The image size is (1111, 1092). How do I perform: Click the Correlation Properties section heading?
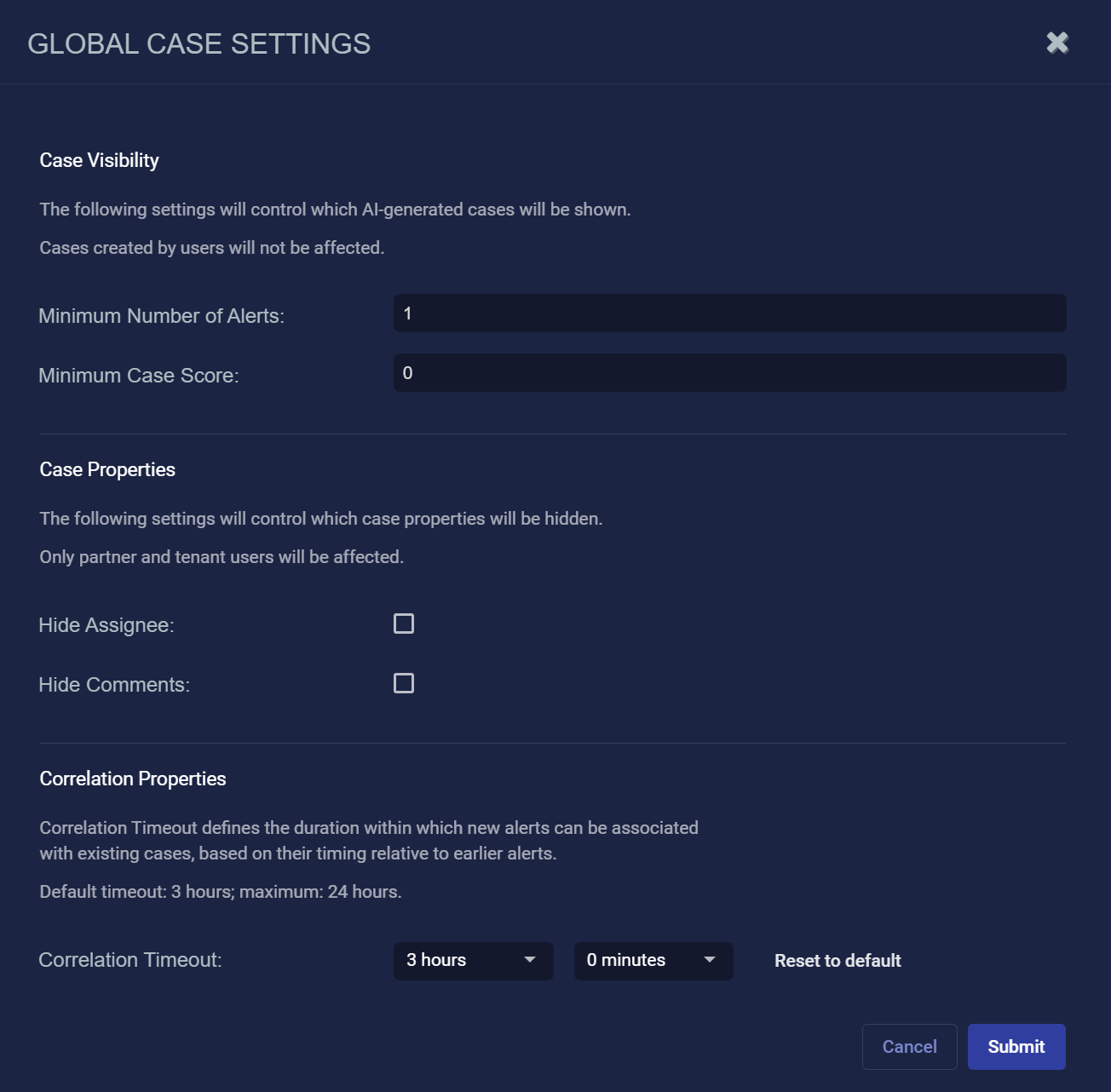133,779
